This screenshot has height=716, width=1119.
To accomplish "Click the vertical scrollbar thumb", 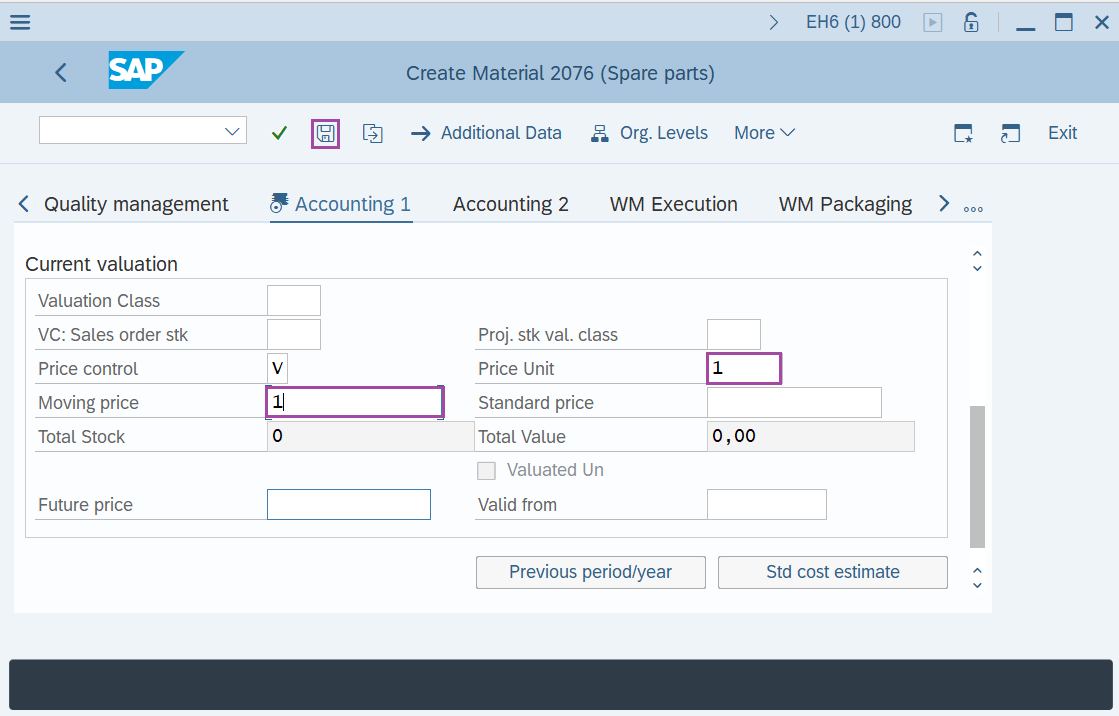I will point(977,476).
